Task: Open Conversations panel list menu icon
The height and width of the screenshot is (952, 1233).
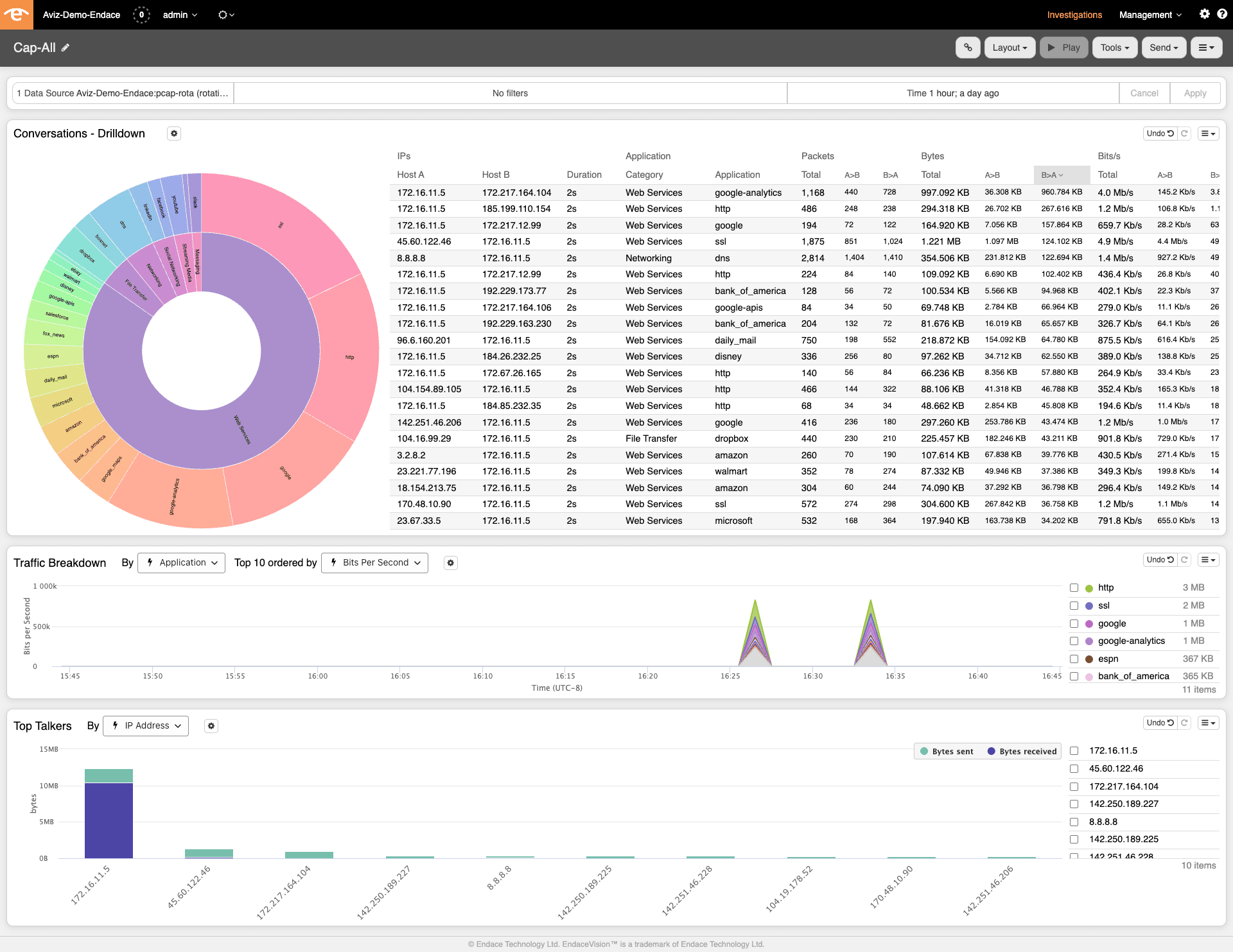Action: 1209,134
